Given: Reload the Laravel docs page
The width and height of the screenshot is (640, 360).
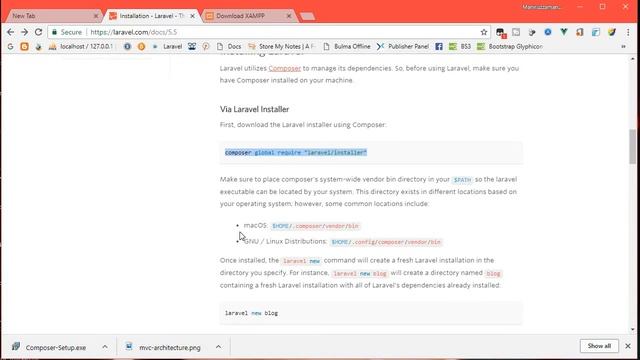Looking at the screenshot, I should coord(38,32).
